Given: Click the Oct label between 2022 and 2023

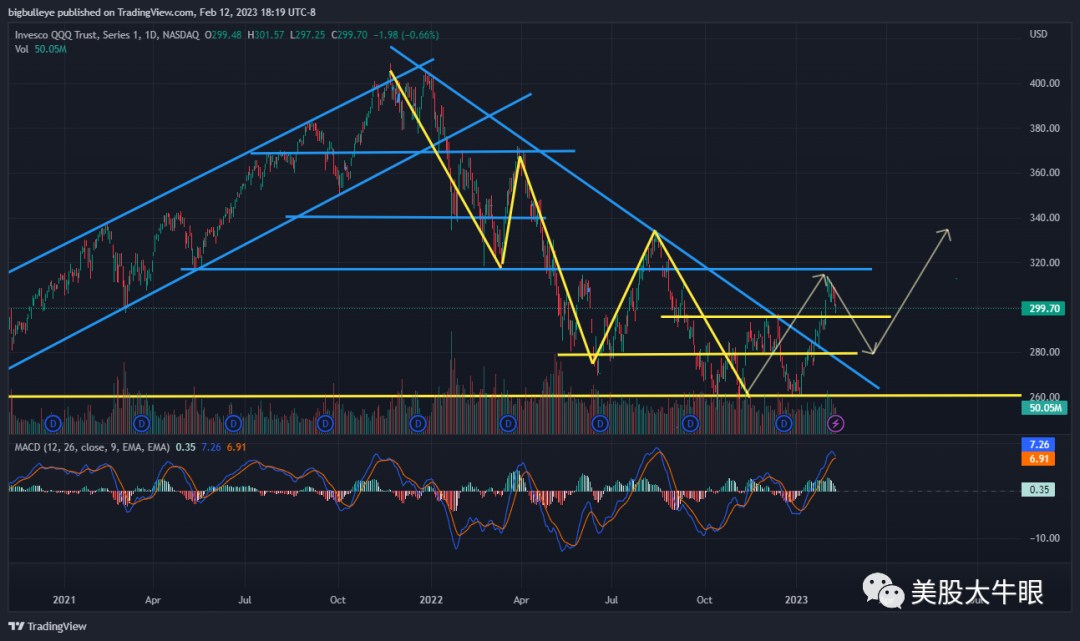Looking at the screenshot, I should (704, 600).
